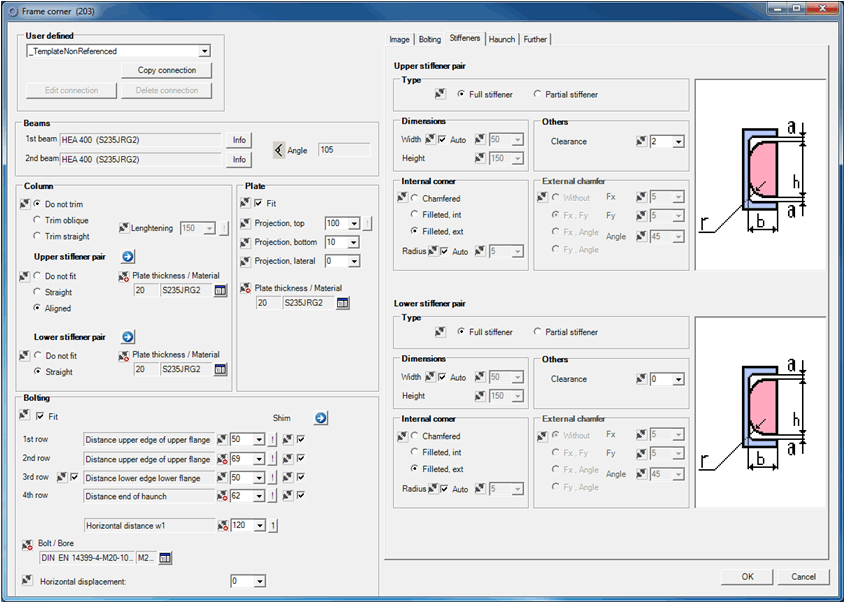
Task: Click the angle left-arrow icon beside Angle
Action: [x=278, y=150]
